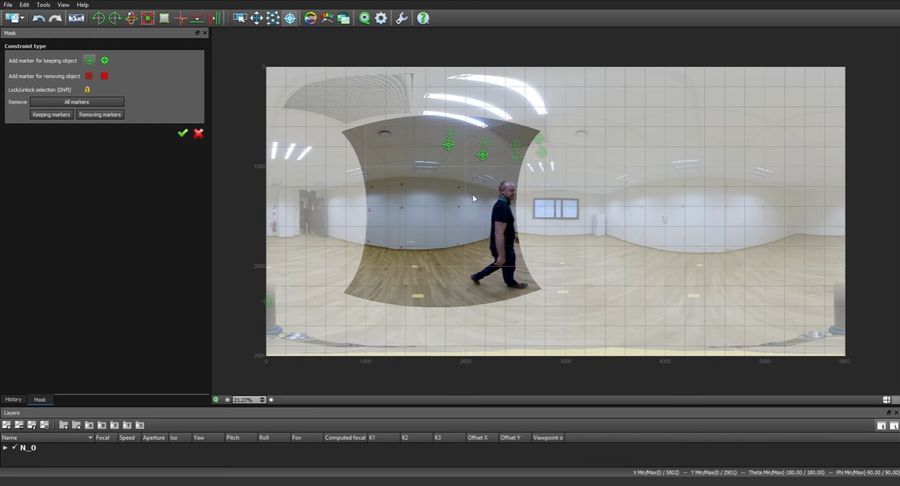This screenshot has height=486, width=900.
Task: Open the Help menu
Action: tap(83, 5)
